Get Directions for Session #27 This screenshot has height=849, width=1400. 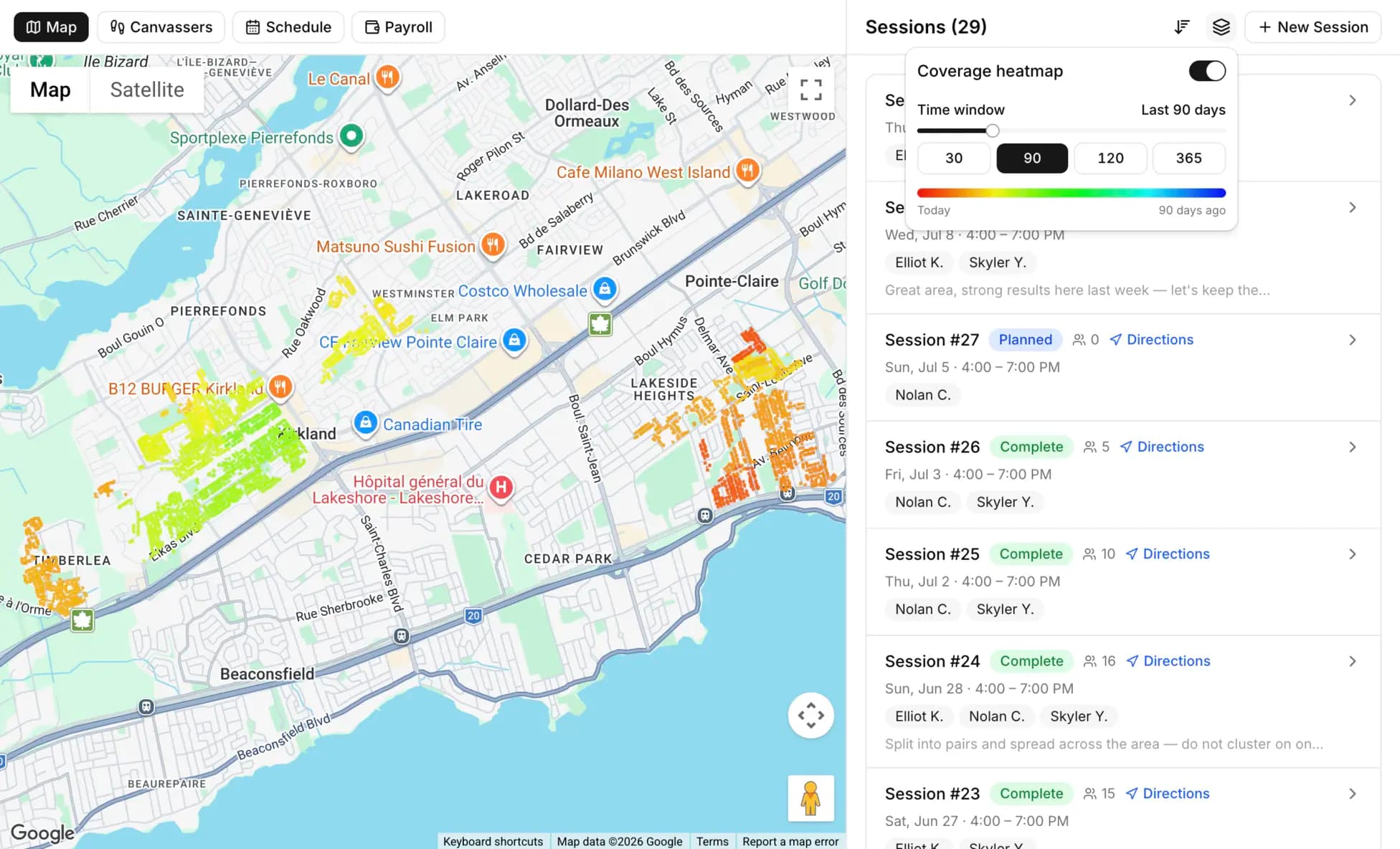click(1152, 340)
